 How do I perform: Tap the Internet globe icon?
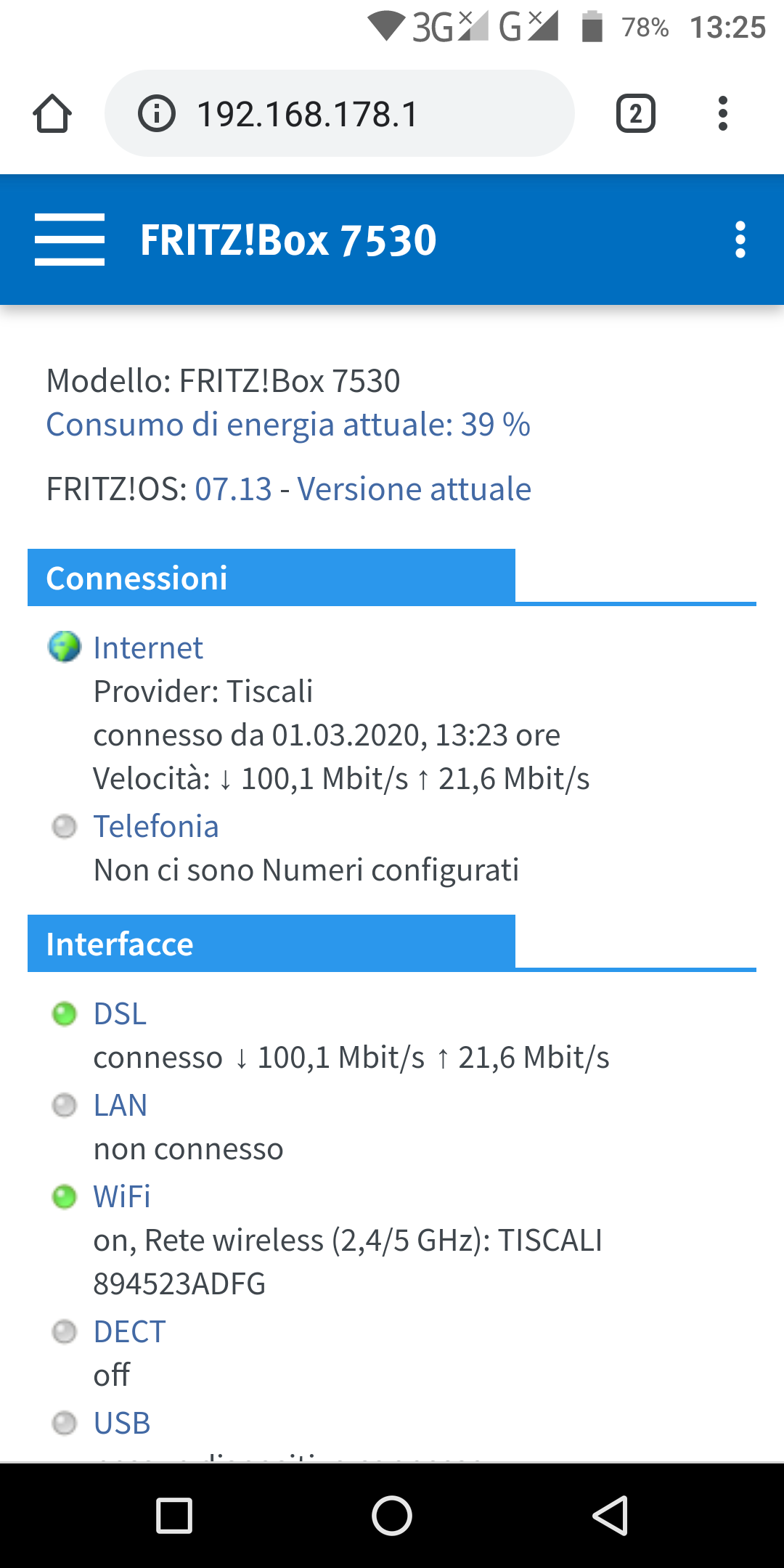[65, 647]
